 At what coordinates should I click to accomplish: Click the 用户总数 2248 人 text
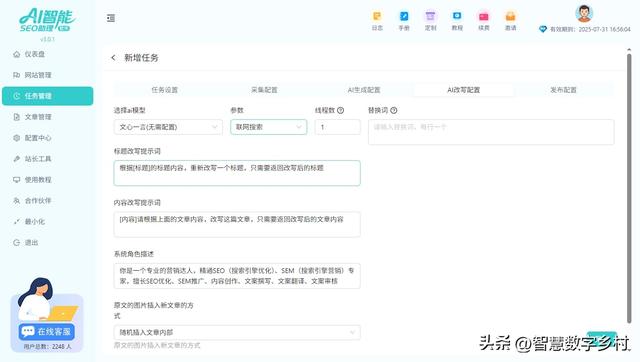point(47,346)
